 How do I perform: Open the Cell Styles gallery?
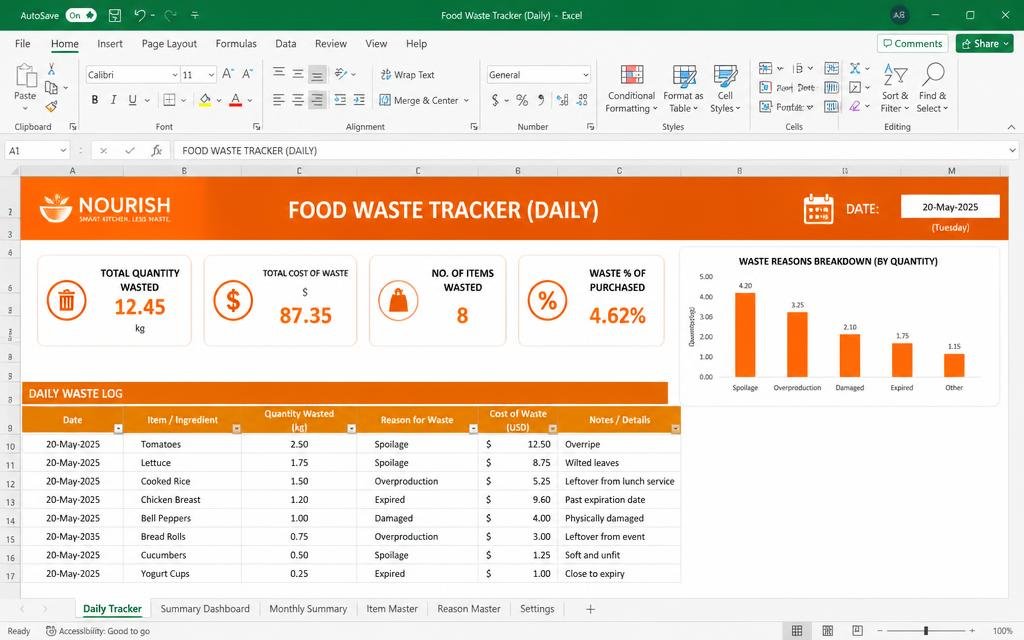point(725,88)
